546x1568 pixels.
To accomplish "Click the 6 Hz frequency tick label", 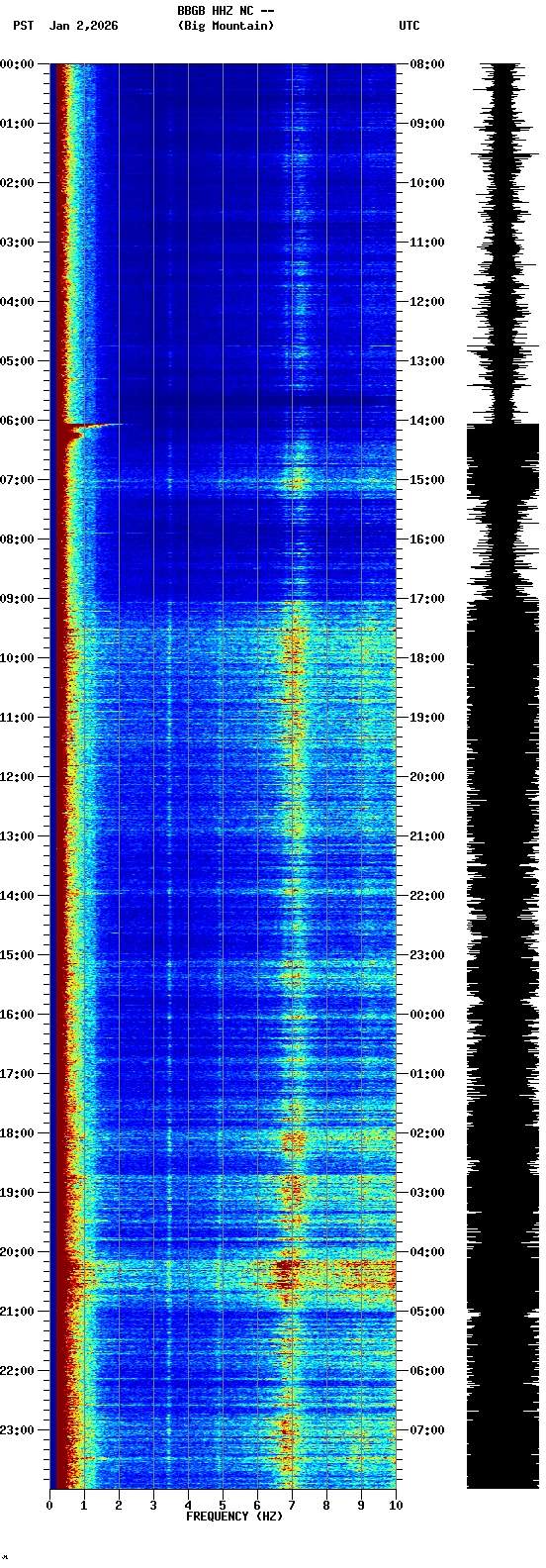I will point(257,1506).
